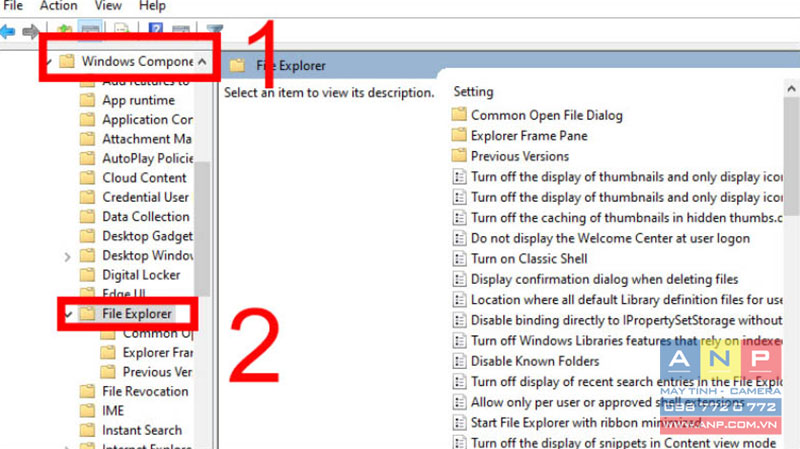Select Location where all default Library definition setting
The width and height of the screenshot is (800, 449).
626,300
